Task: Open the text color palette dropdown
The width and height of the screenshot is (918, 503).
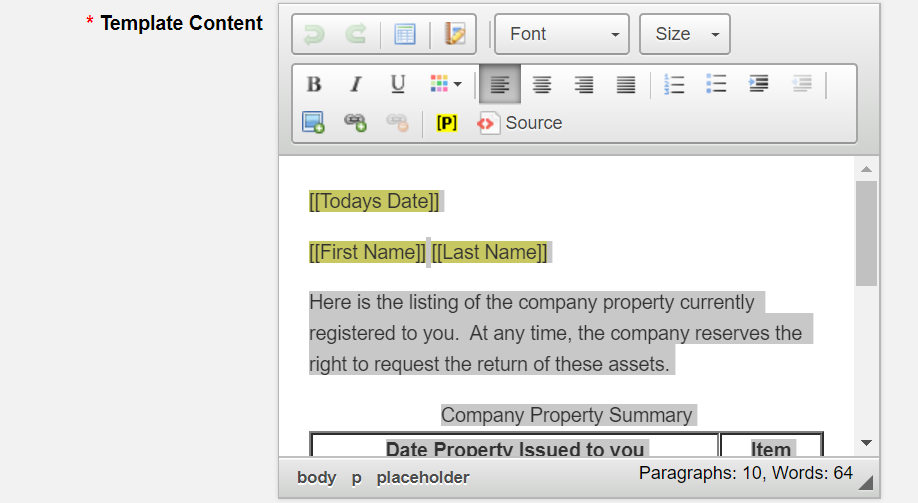Action: (446, 84)
